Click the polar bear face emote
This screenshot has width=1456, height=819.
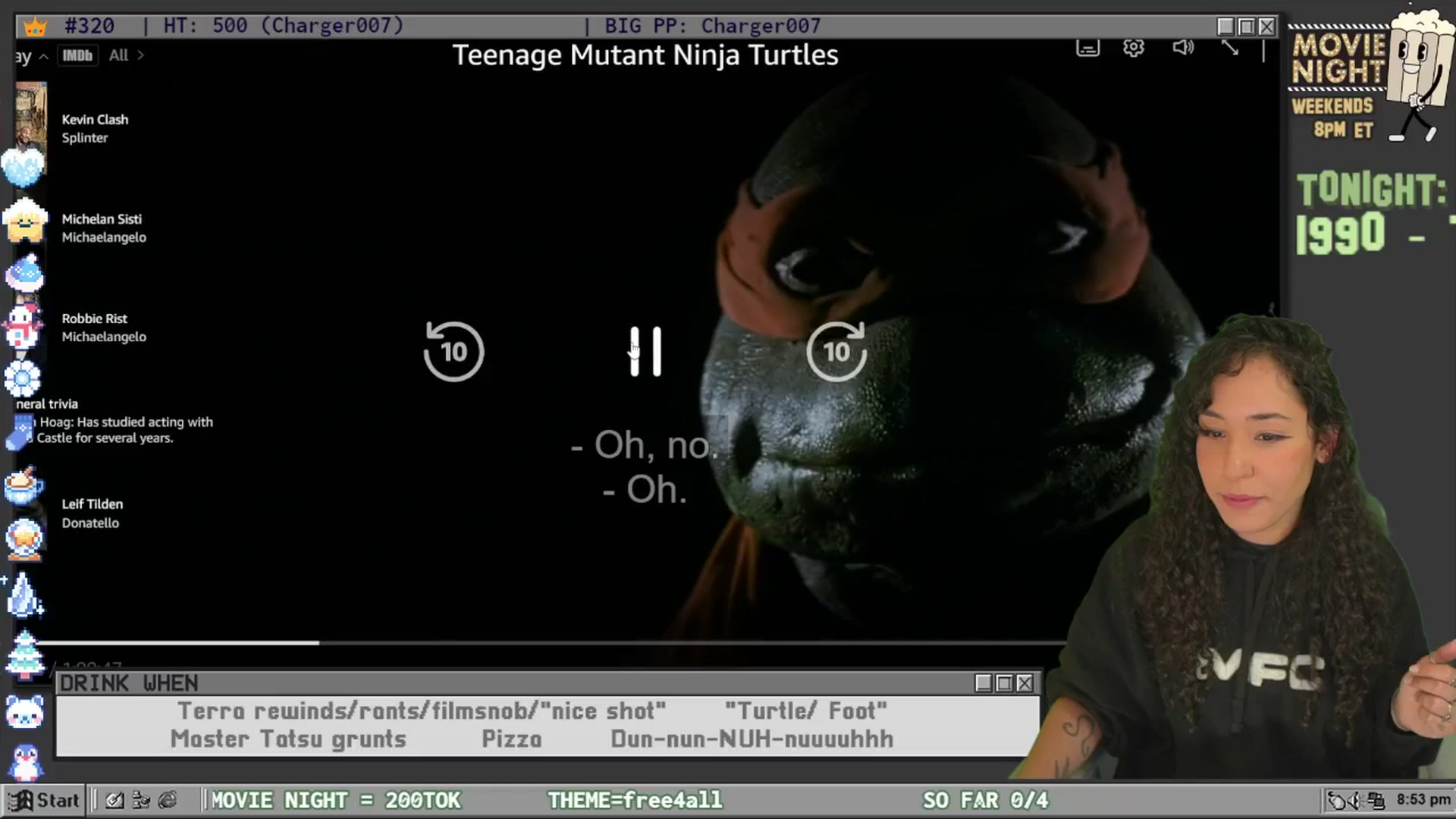(x=24, y=712)
